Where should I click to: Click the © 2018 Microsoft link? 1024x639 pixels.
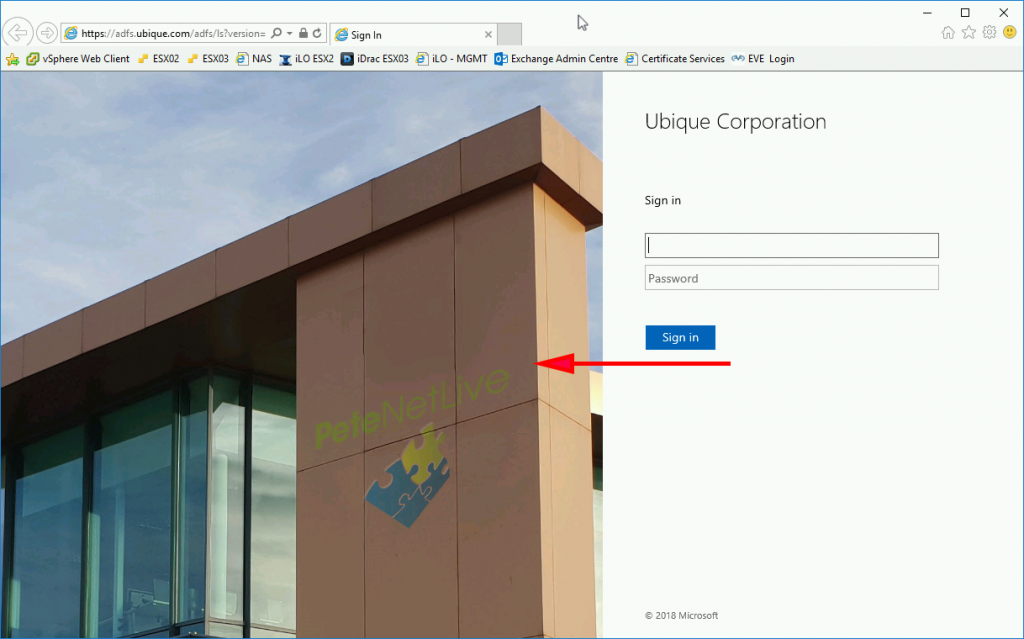(x=682, y=615)
